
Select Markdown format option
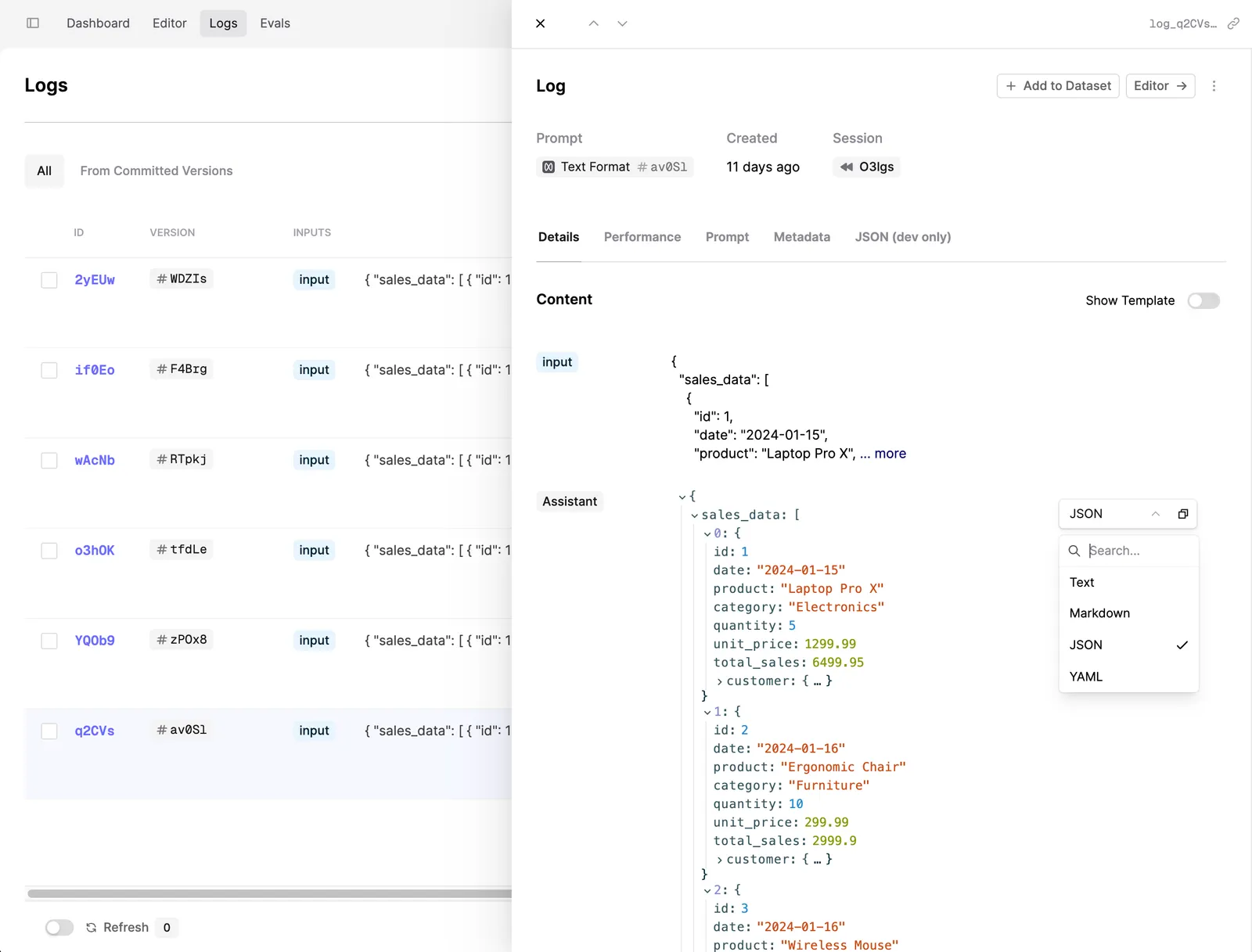(x=1128, y=613)
